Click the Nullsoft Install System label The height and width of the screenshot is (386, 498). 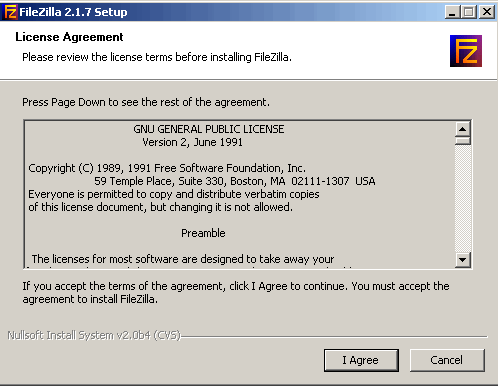[x=94, y=335]
